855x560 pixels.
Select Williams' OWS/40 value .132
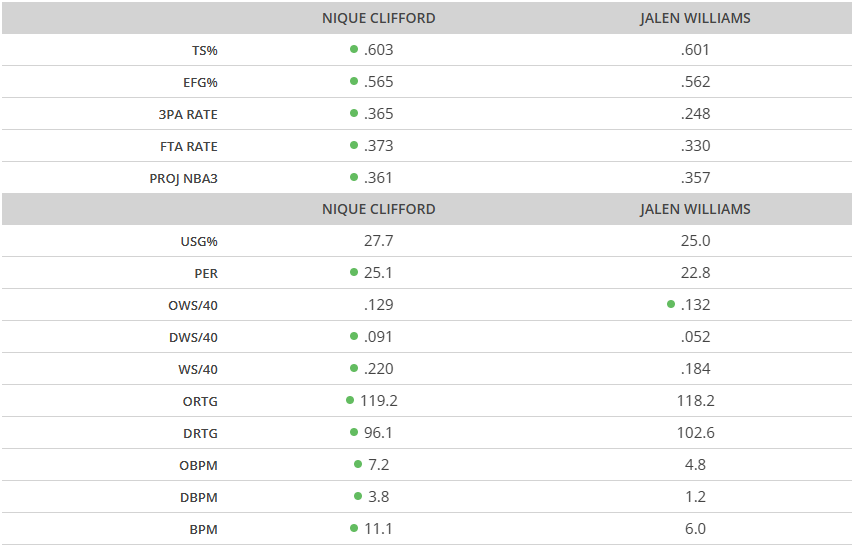coord(695,305)
